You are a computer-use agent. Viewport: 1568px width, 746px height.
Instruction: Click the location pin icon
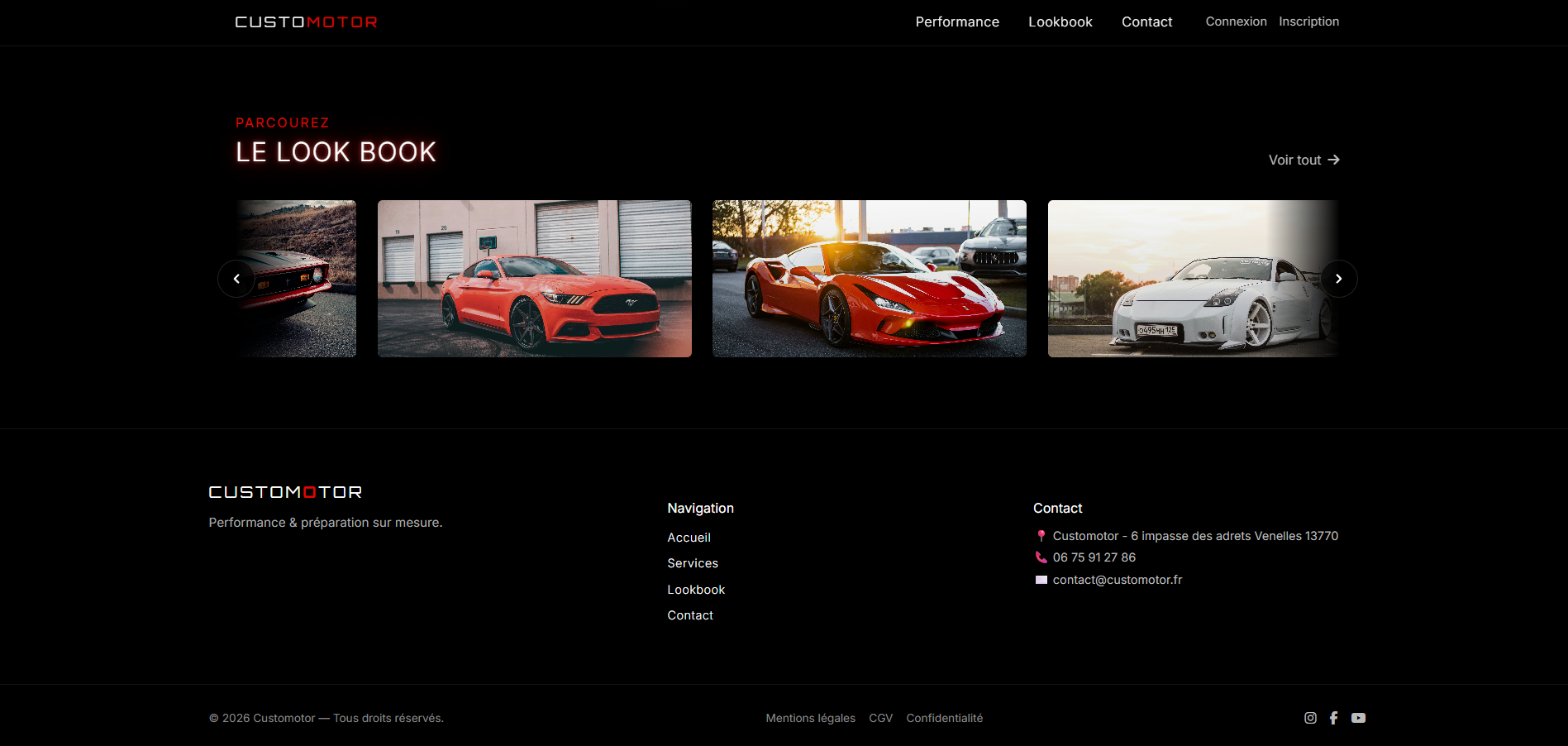[x=1041, y=536]
